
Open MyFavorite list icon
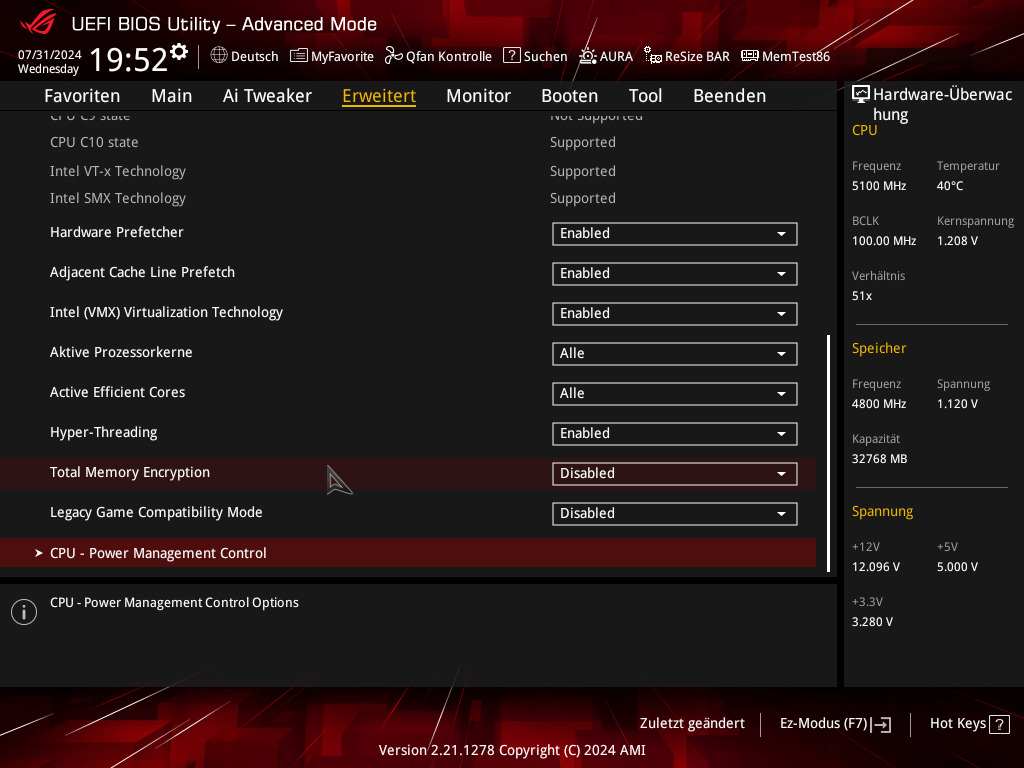pyautogui.click(x=298, y=56)
